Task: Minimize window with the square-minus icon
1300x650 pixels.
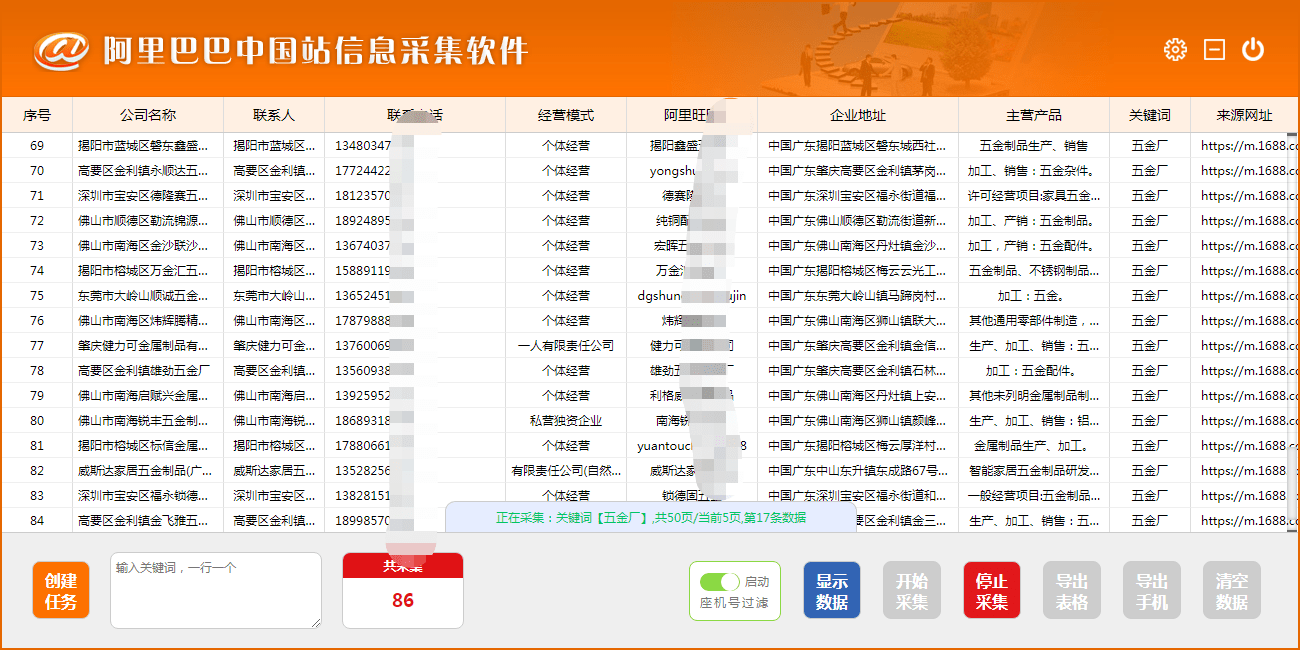Action: [1214, 49]
